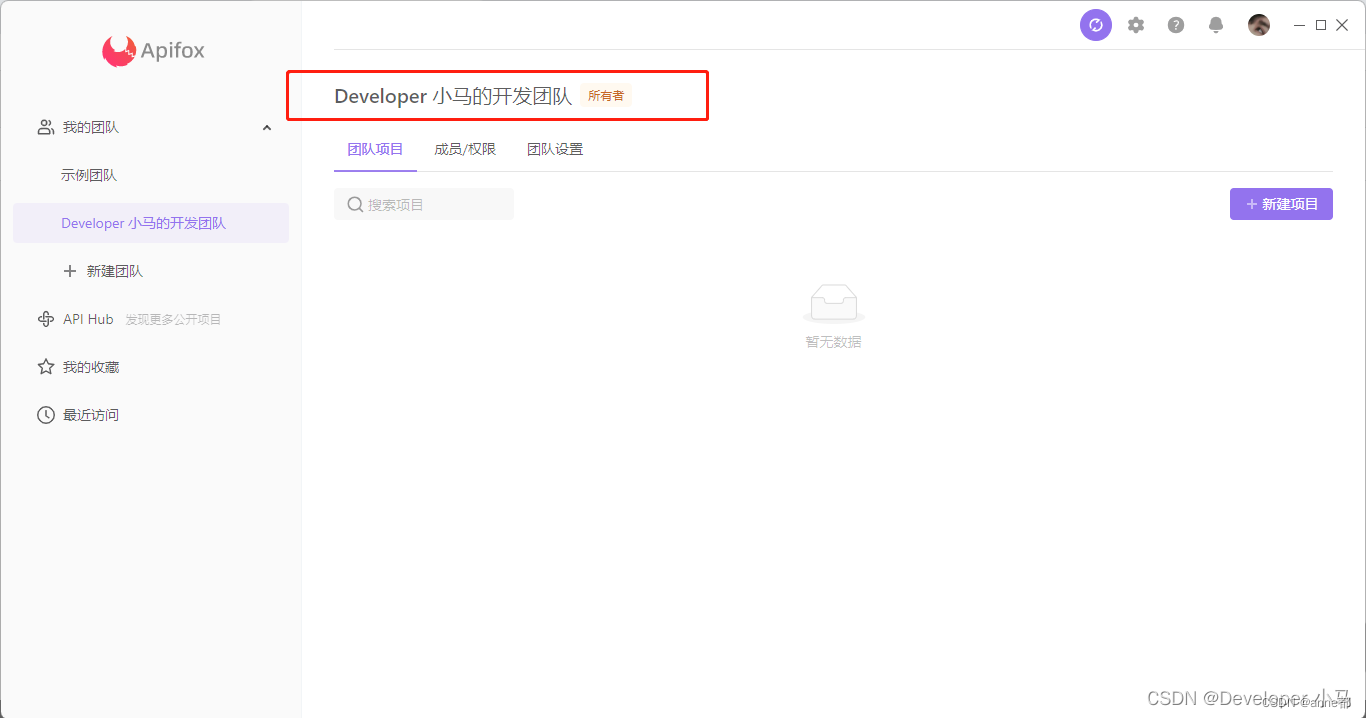Image resolution: width=1366 pixels, height=718 pixels.
Task: Switch to the 成员/权限 tab
Action: 465,149
